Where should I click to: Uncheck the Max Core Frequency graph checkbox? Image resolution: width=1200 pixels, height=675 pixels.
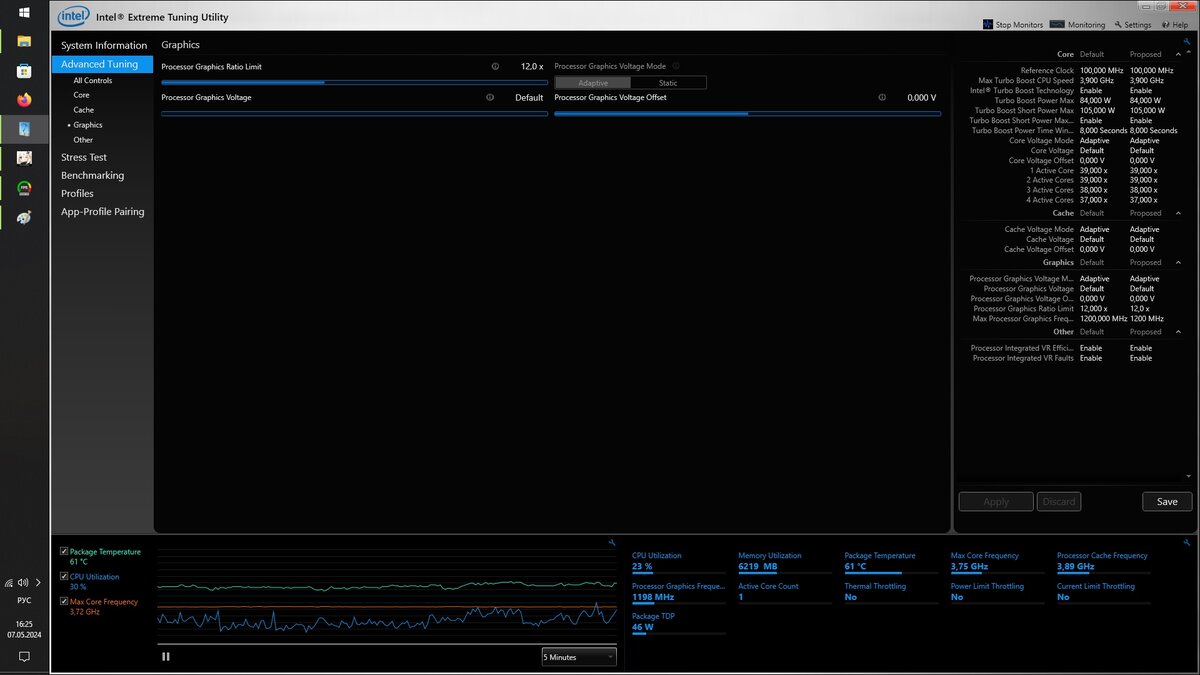click(x=65, y=601)
